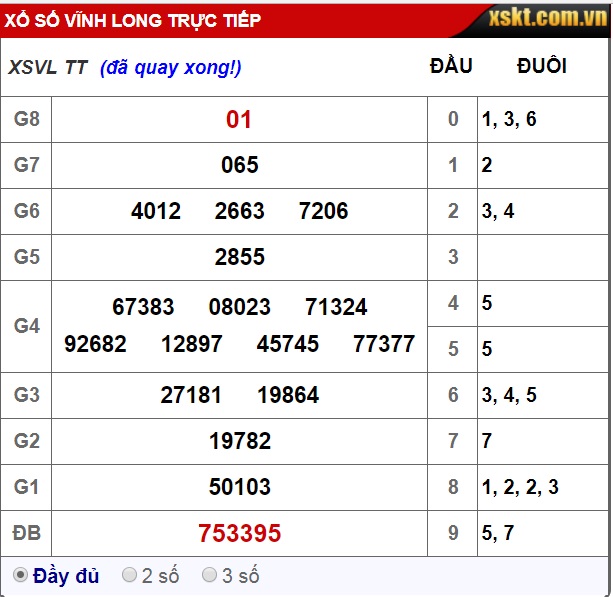The image size is (613, 597).
Task: Click the G1 prize number 50103
Action: (239, 487)
